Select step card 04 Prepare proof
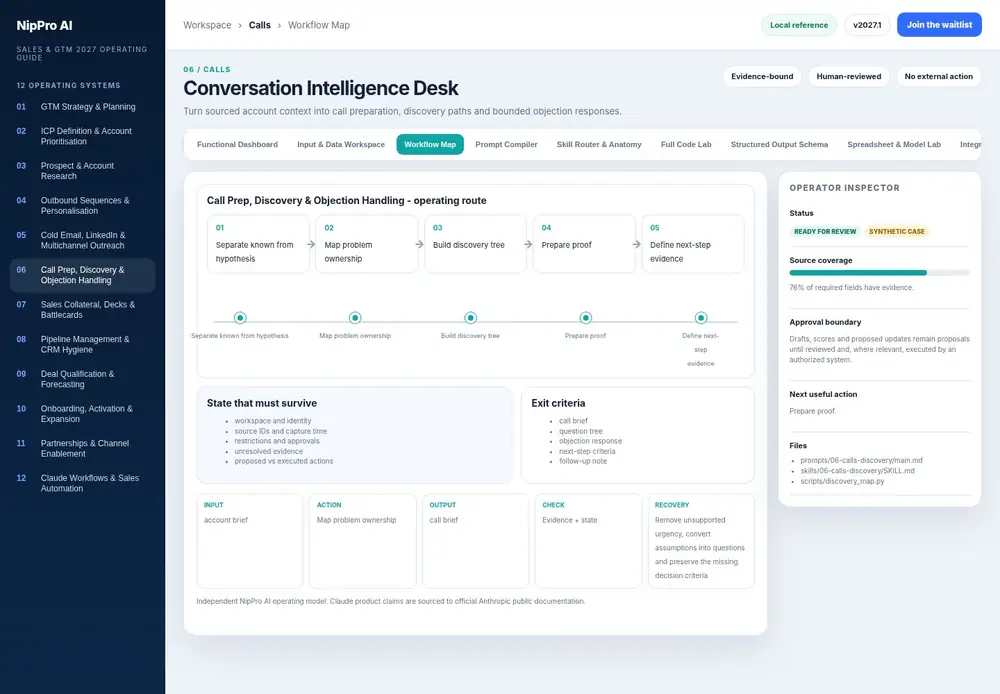Image resolution: width=1000 pixels, height=694 pixels. 584,244
